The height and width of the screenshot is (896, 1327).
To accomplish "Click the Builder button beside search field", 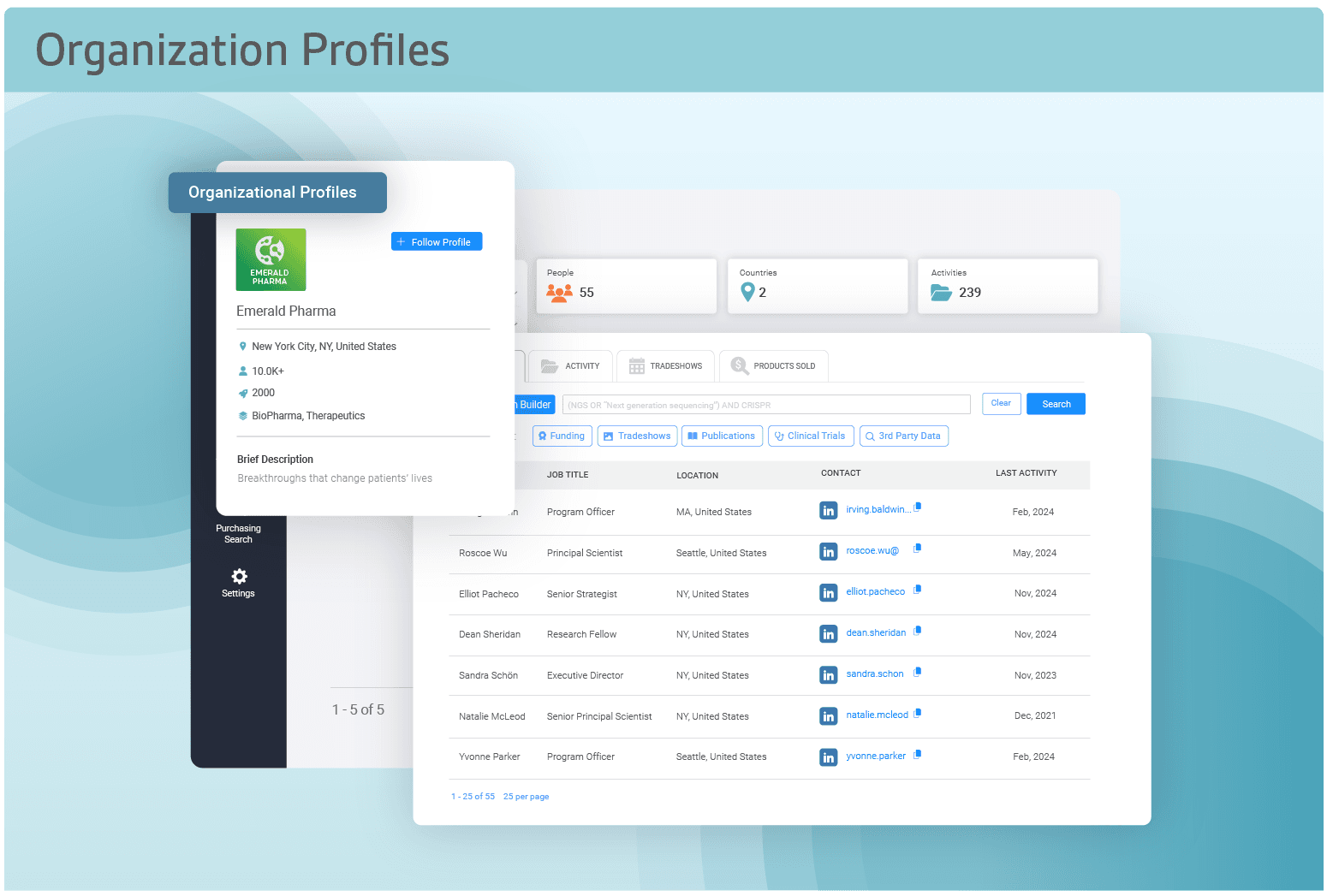I will [x=535, y=405].
